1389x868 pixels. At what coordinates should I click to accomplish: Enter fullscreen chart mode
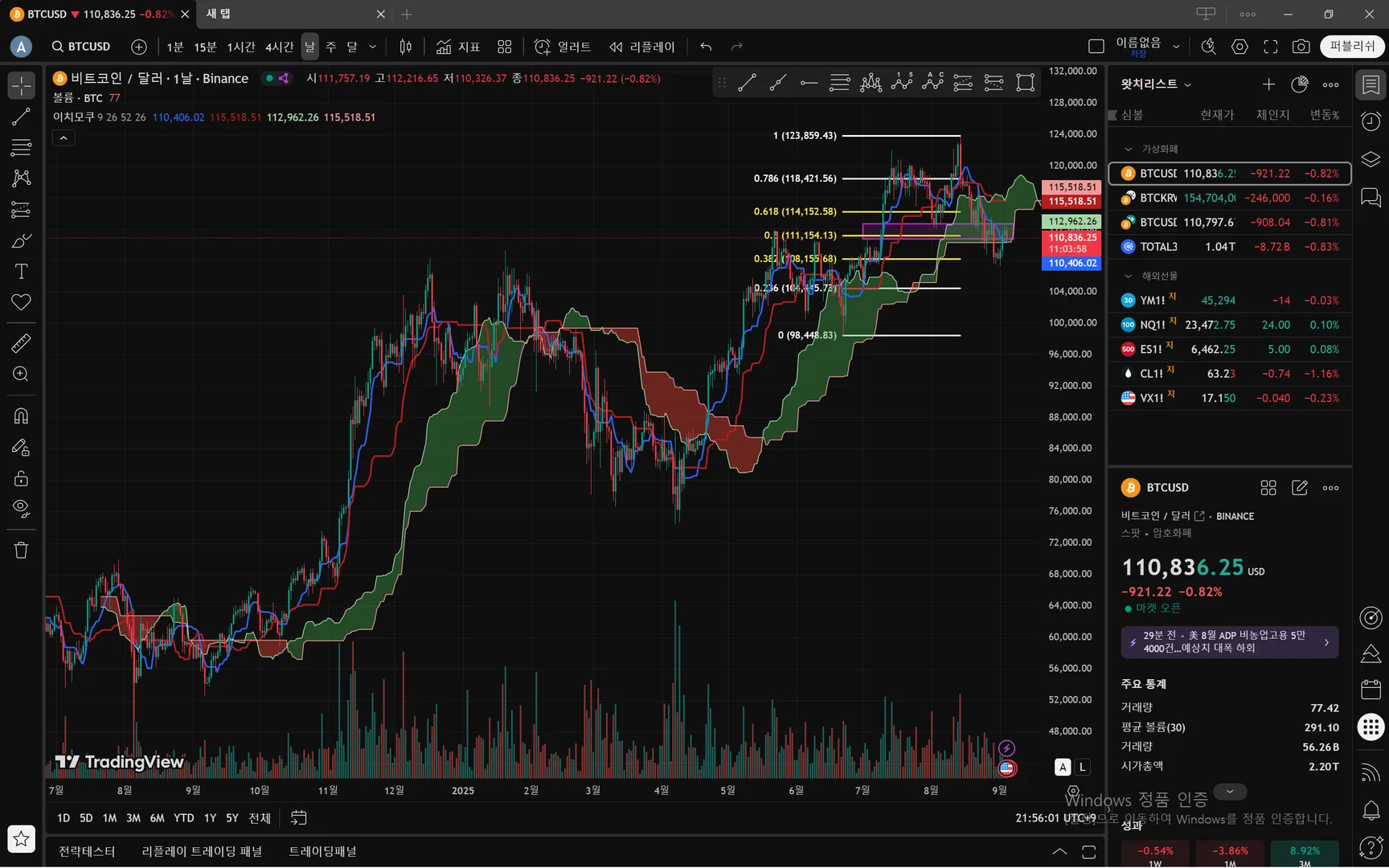[x=1271, y=47]
